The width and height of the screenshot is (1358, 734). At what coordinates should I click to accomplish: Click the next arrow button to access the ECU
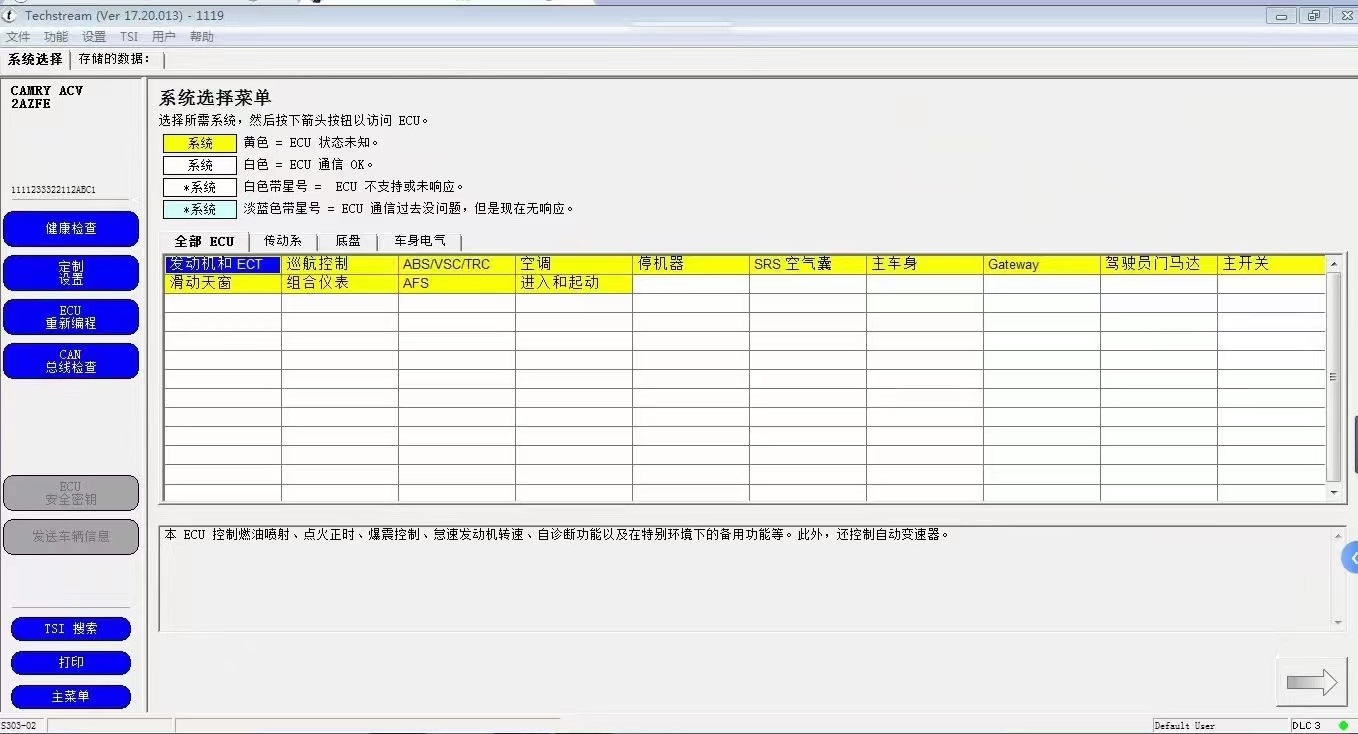point(1311,681)
